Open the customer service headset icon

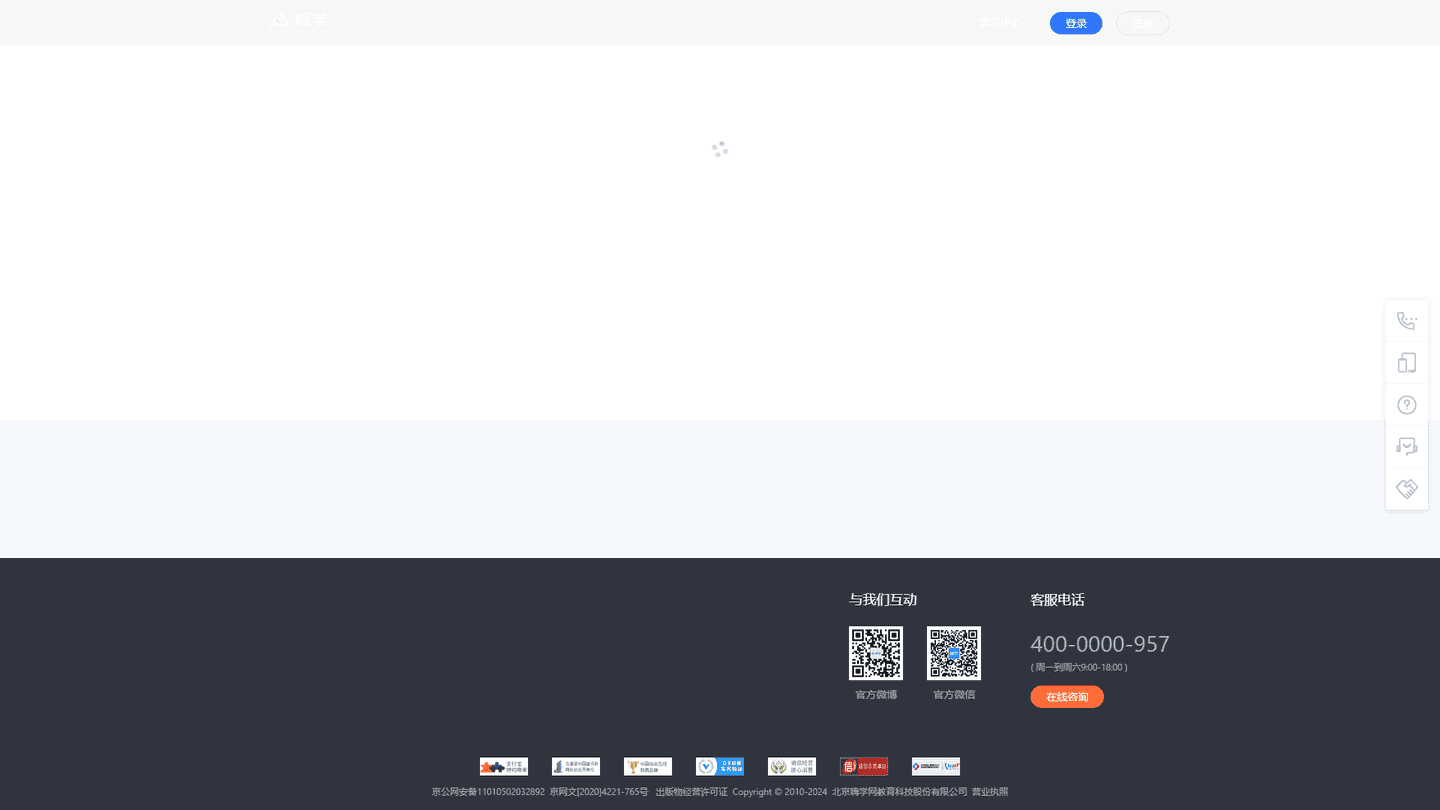pos(1407,447)
